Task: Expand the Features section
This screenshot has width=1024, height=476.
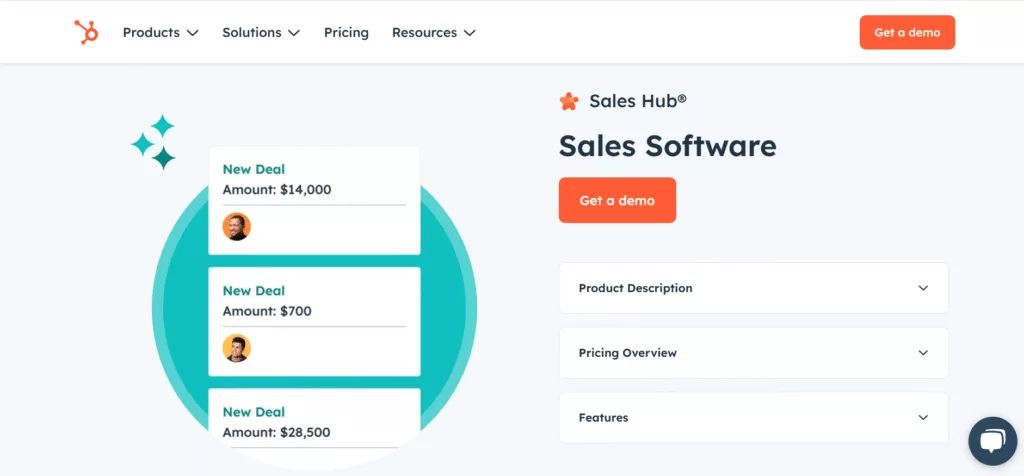Action: point(754,417)
